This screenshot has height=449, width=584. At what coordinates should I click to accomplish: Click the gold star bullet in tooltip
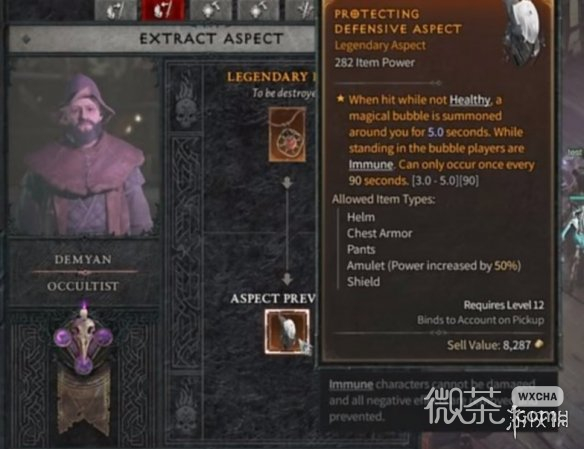[x=340, y=99]
